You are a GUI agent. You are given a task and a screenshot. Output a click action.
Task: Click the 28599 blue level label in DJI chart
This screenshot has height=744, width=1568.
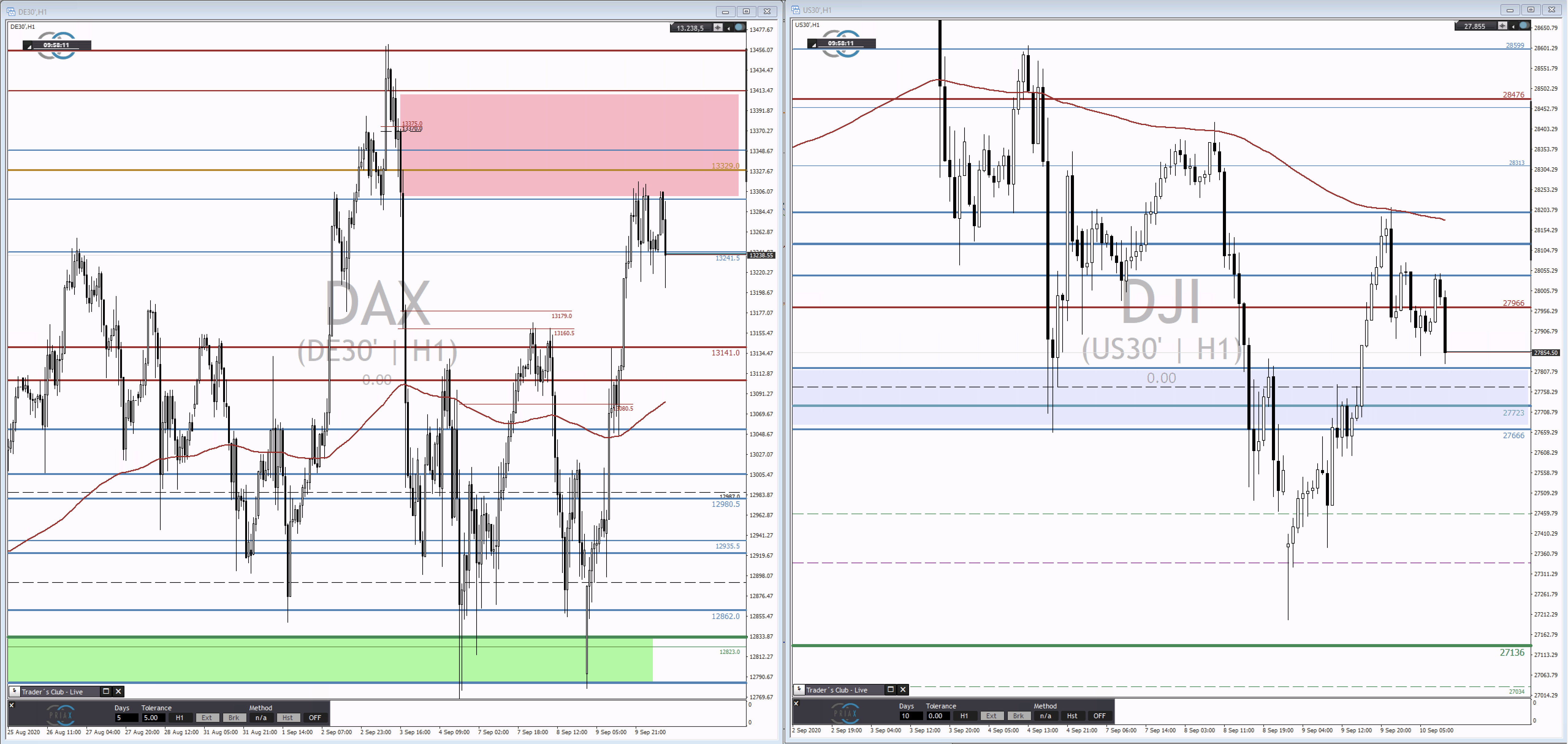(1515, 45)
